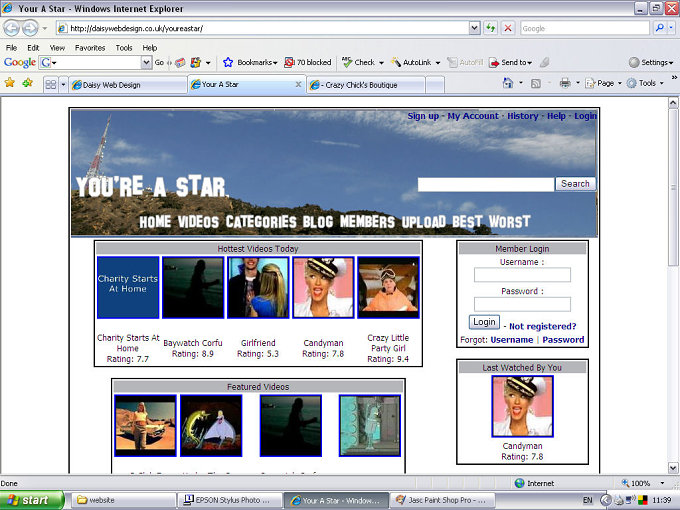The image size is (680, 510).
Task: Open the Girlfriend video thumbnail
Action: click(x=258, y=287)
